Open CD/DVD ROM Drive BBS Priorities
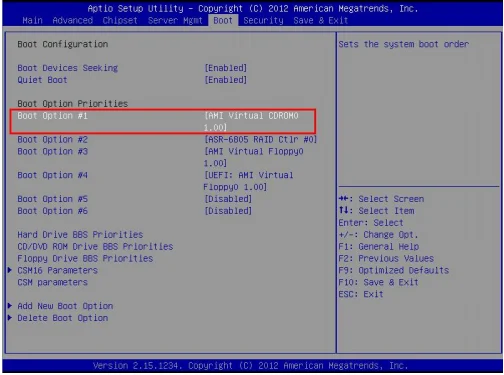The width and height of the screenshot is (504, 375). point(95,246)
